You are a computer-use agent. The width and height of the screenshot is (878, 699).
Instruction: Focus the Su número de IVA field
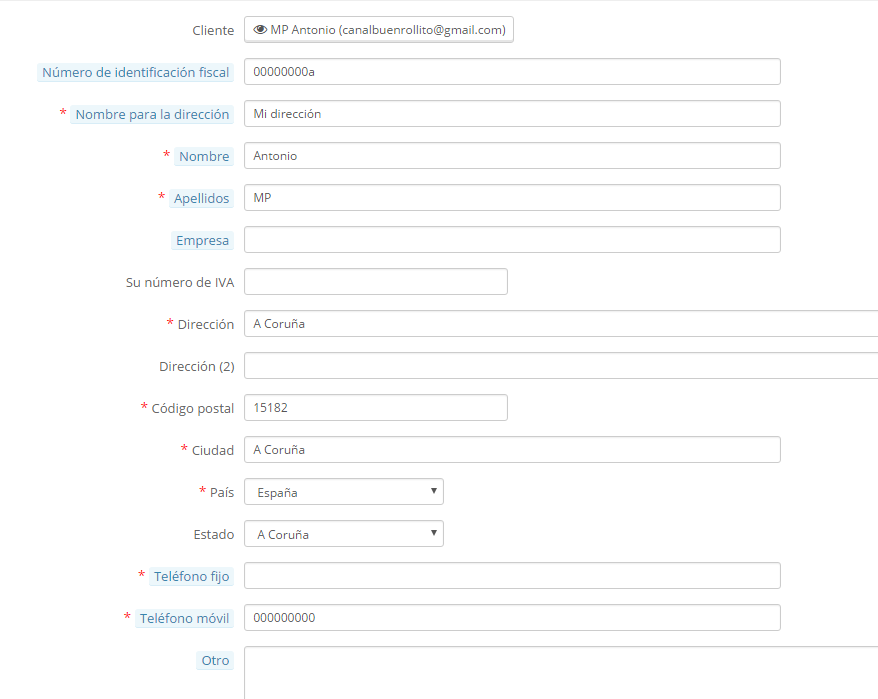pyautogui.click(x=376, y=282)
